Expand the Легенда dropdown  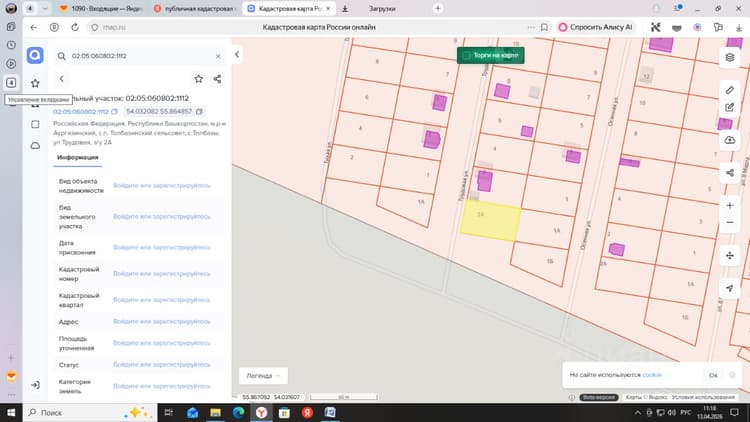coord(263,376)
